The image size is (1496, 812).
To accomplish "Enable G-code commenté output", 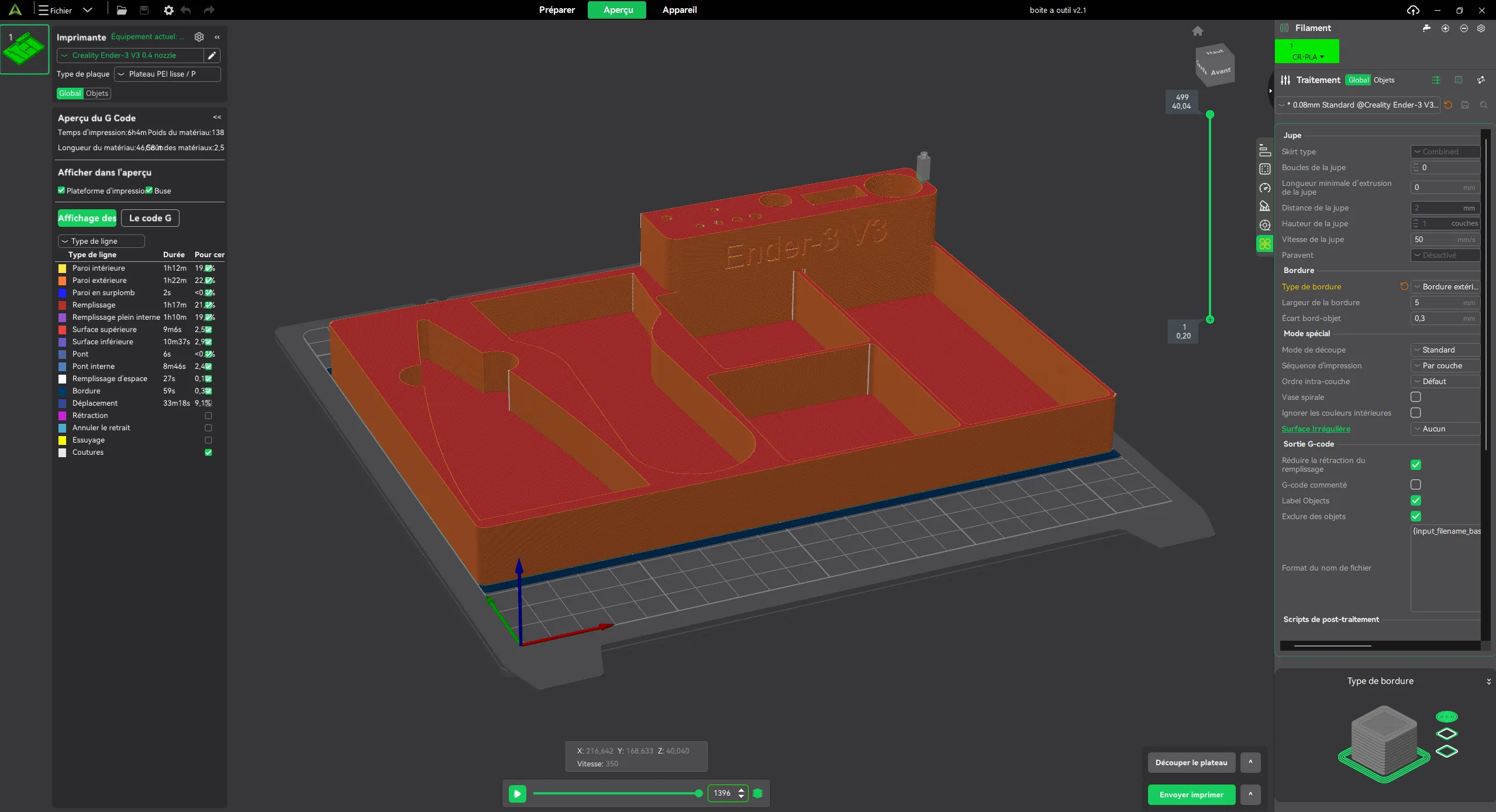I will point(1415,485).
